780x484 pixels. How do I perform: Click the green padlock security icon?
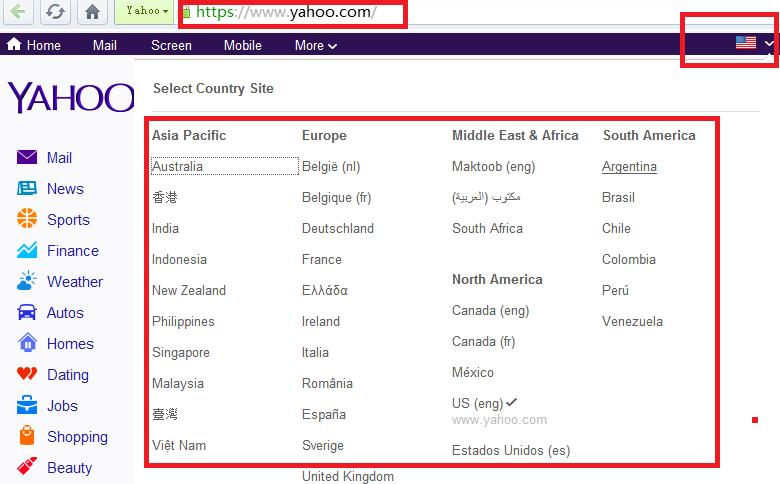187,13
